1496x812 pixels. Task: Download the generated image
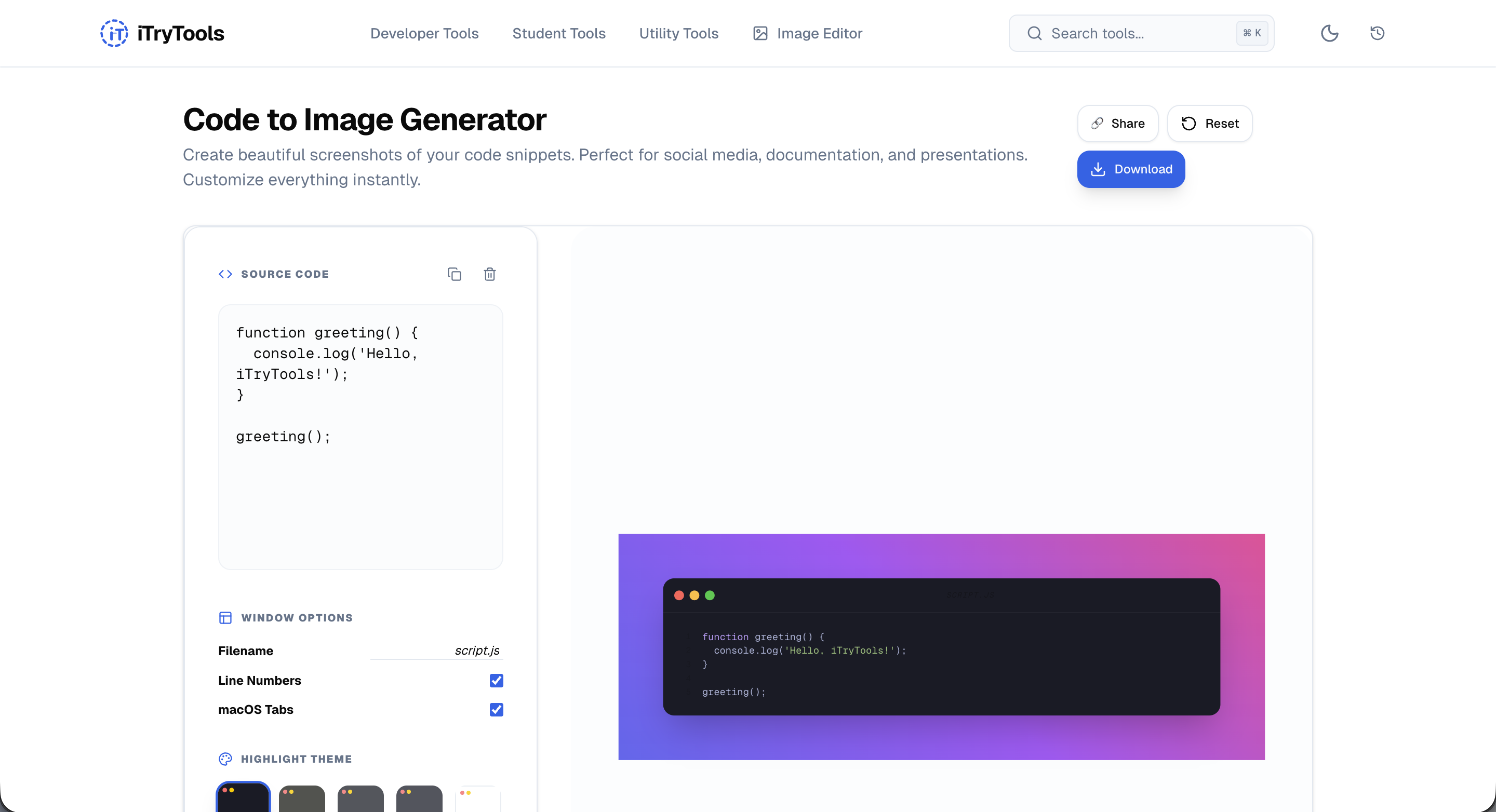coord(1130,169)
